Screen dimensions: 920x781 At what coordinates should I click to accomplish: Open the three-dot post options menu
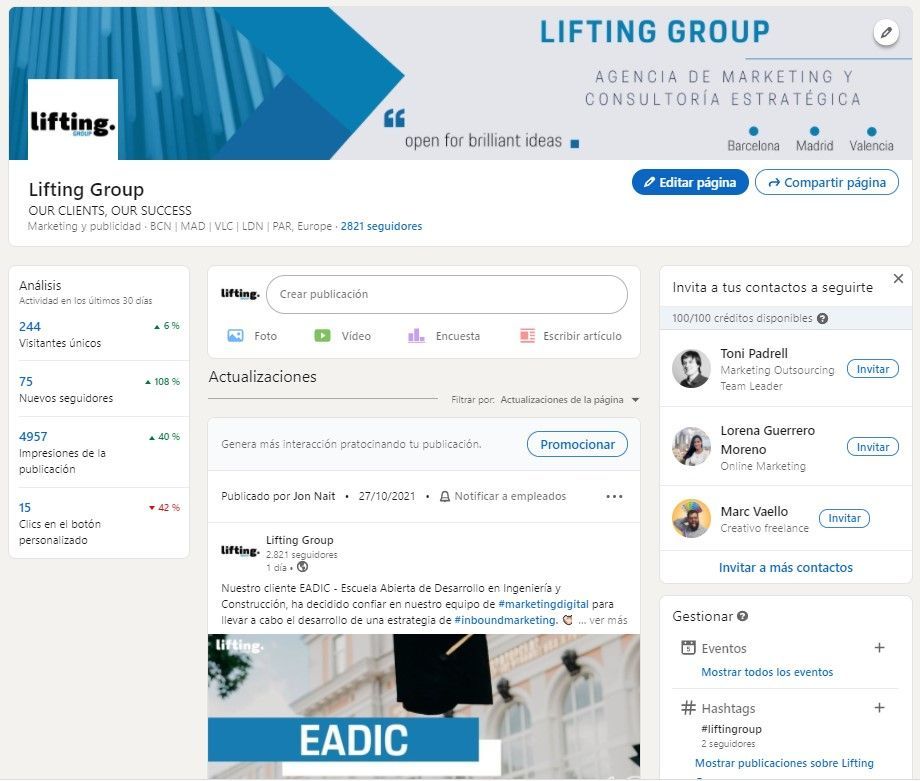[614, 496]
